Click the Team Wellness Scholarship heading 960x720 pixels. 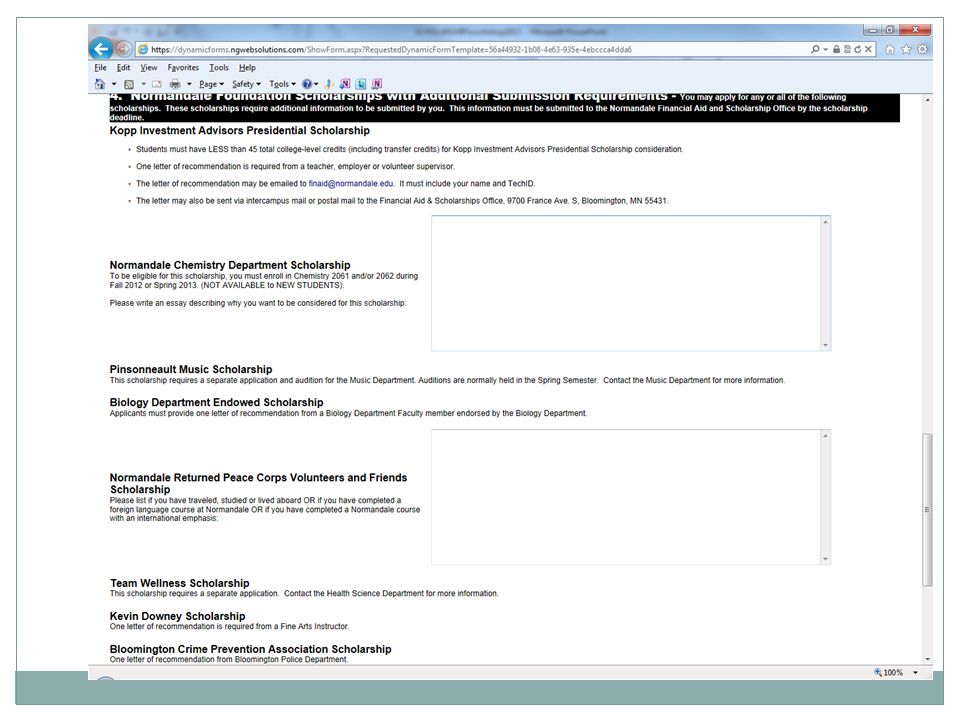(x=179, y=583)
